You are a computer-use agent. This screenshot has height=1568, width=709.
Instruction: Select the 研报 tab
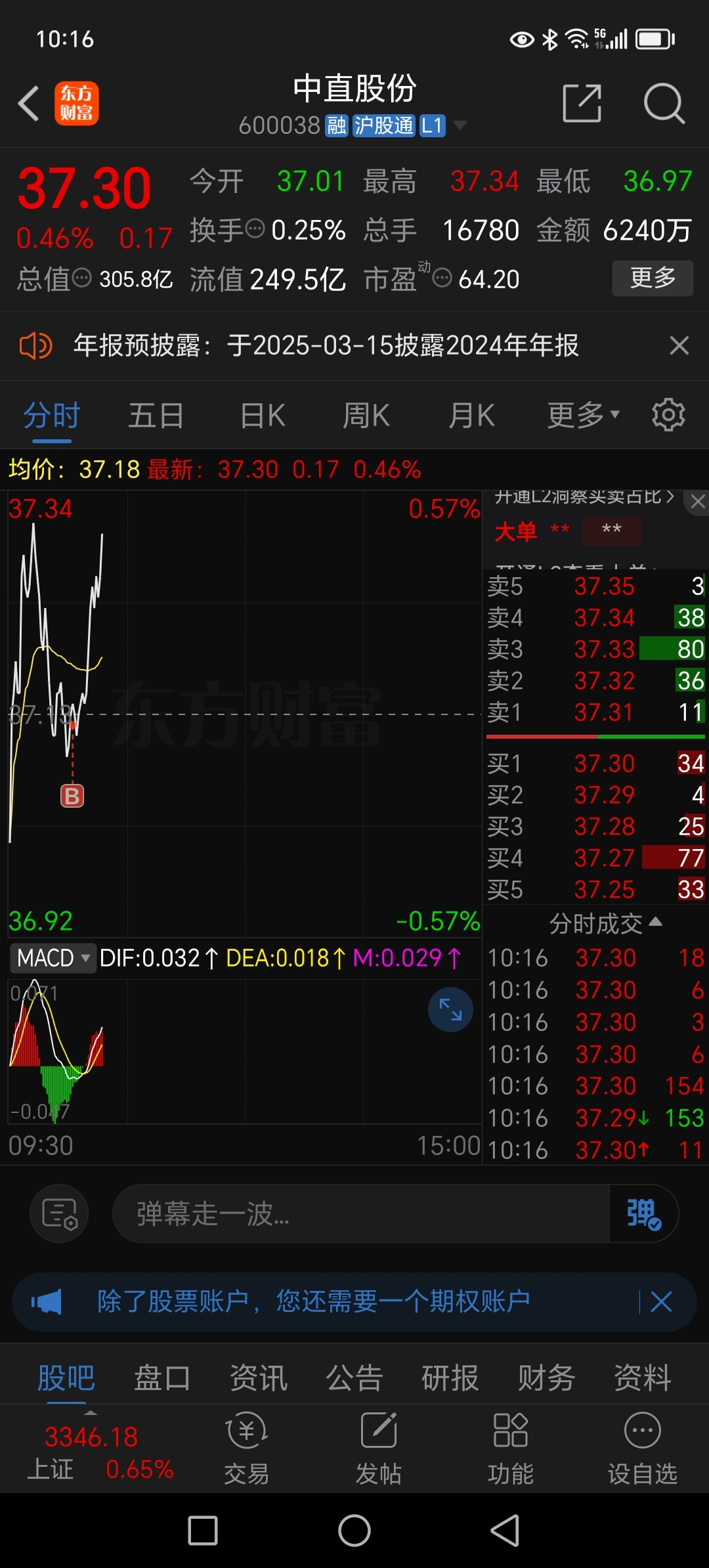click(x=450, y=1378)
